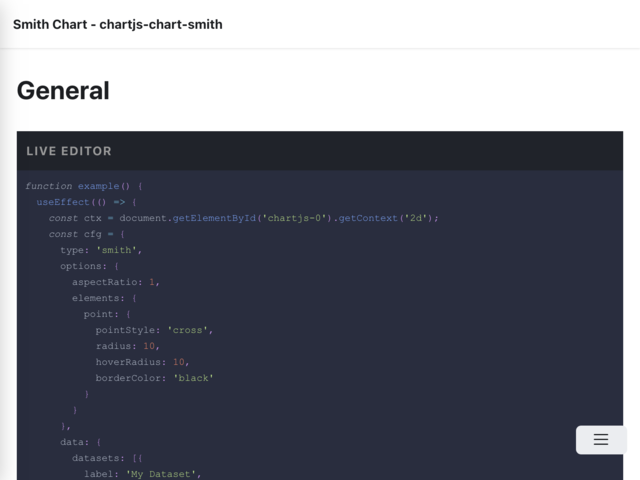Viewport: 640px width, 480px height.
Task: Click the 'elements:' key in code
Action: click(98, 298)
